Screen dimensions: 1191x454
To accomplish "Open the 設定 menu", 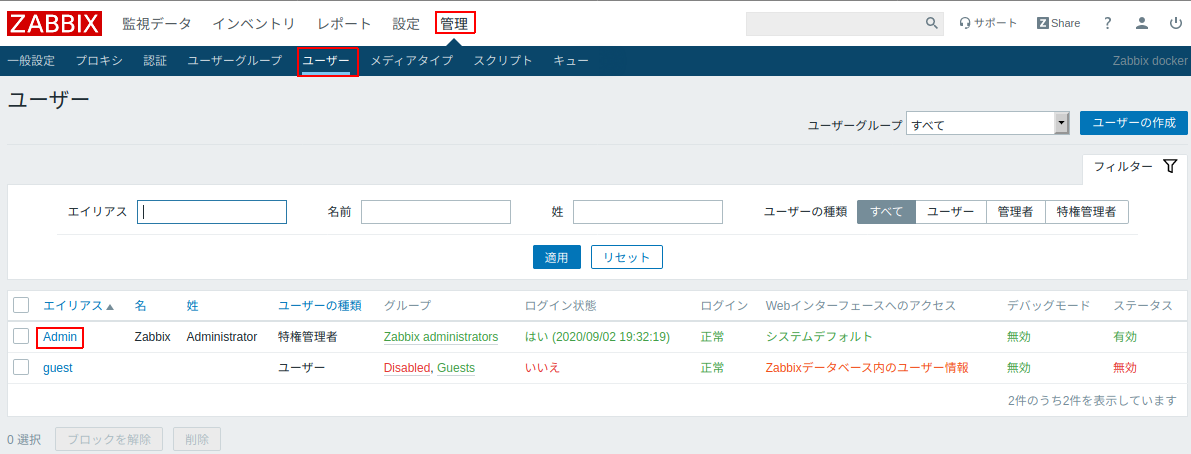I will [406, 24].
